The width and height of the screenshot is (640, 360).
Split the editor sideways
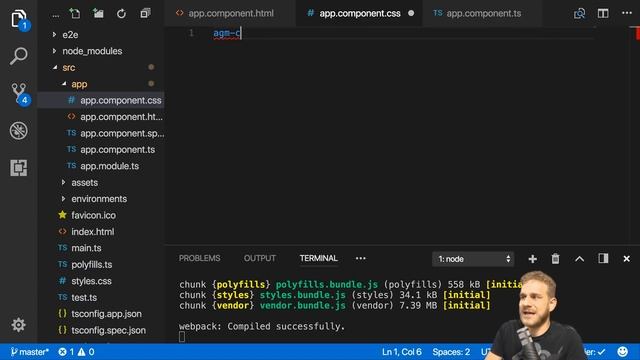(603, 13)
